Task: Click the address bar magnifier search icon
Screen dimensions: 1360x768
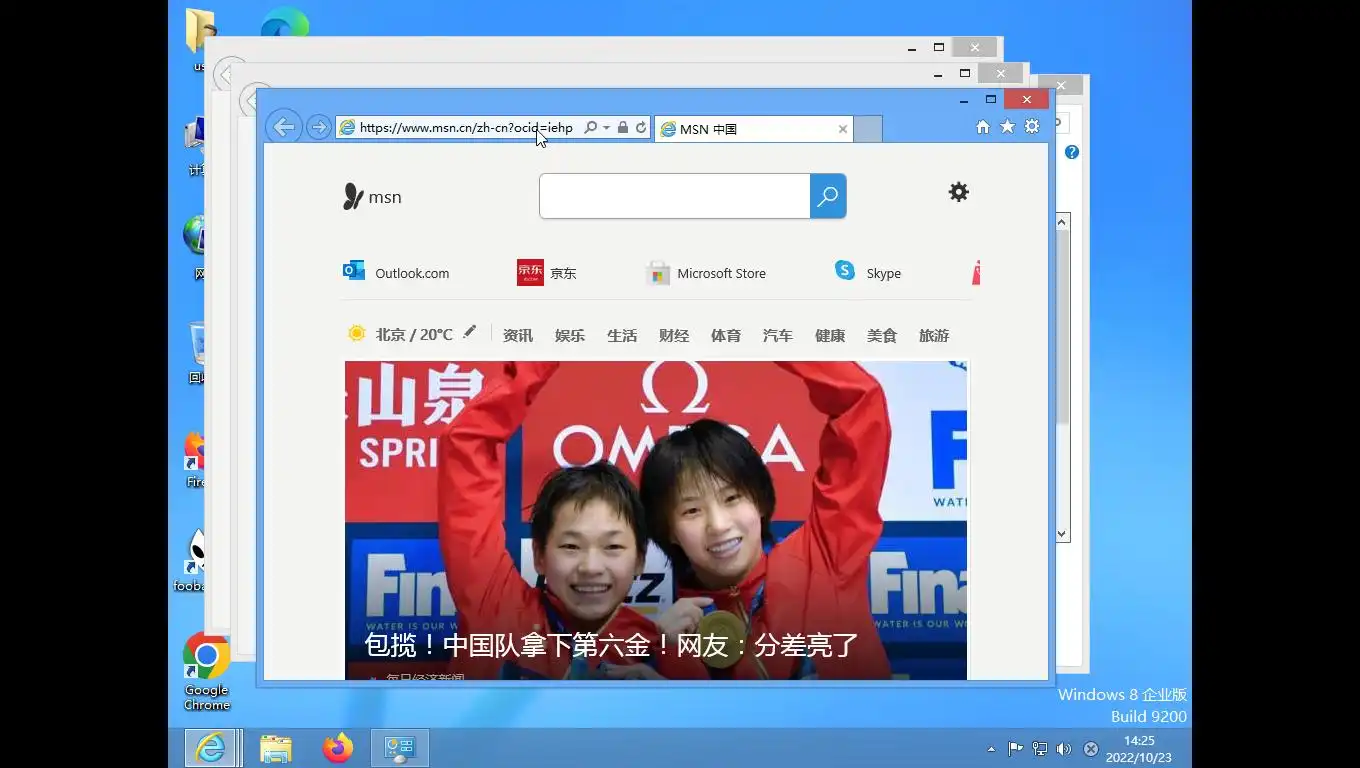Action: tap(590, 128)
